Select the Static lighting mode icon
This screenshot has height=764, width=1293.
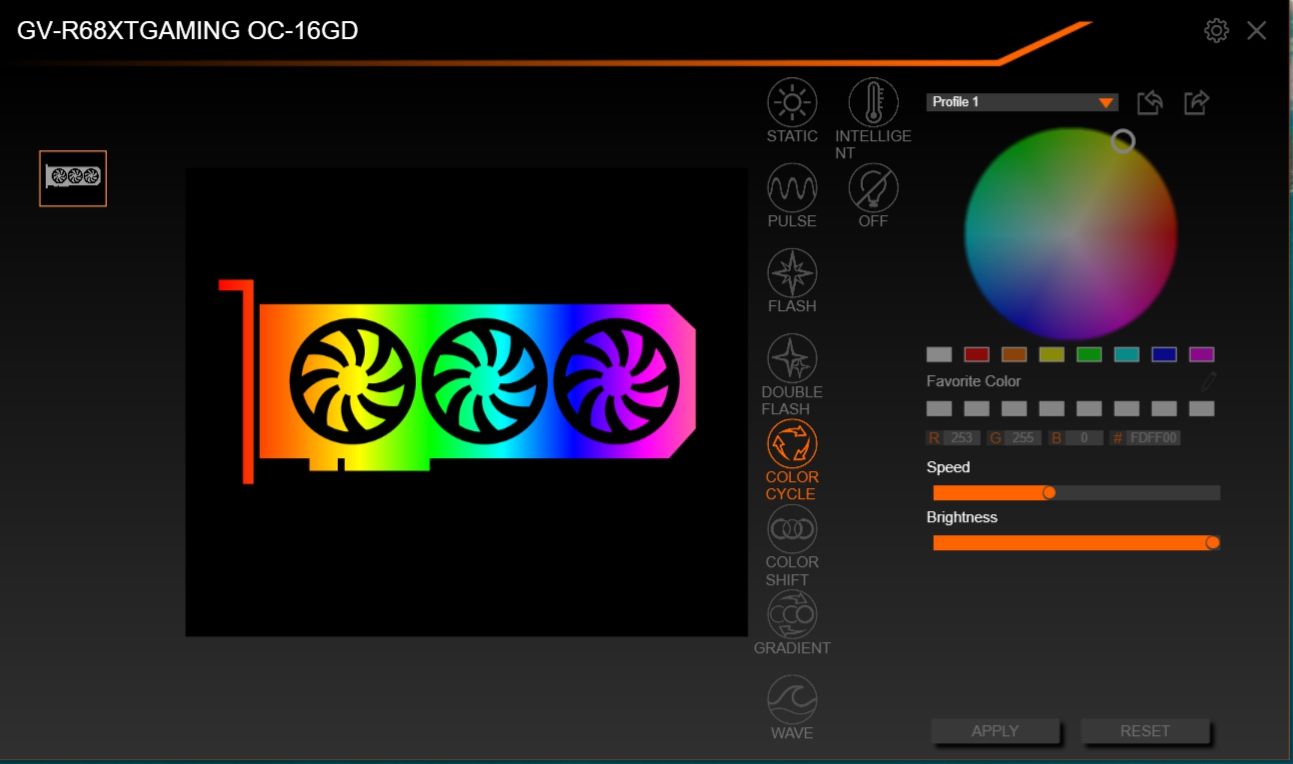(792, 103)
